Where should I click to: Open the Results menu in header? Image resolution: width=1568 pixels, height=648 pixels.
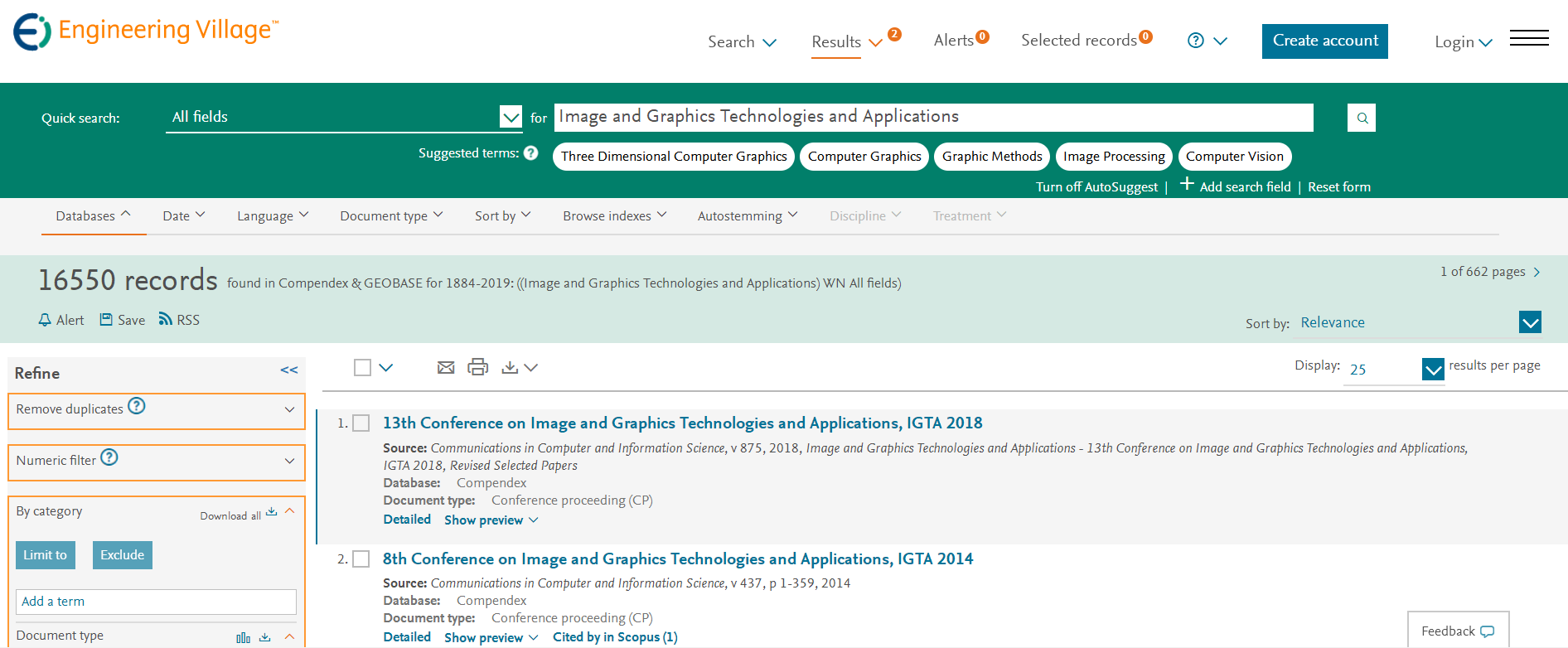[847, 42]
